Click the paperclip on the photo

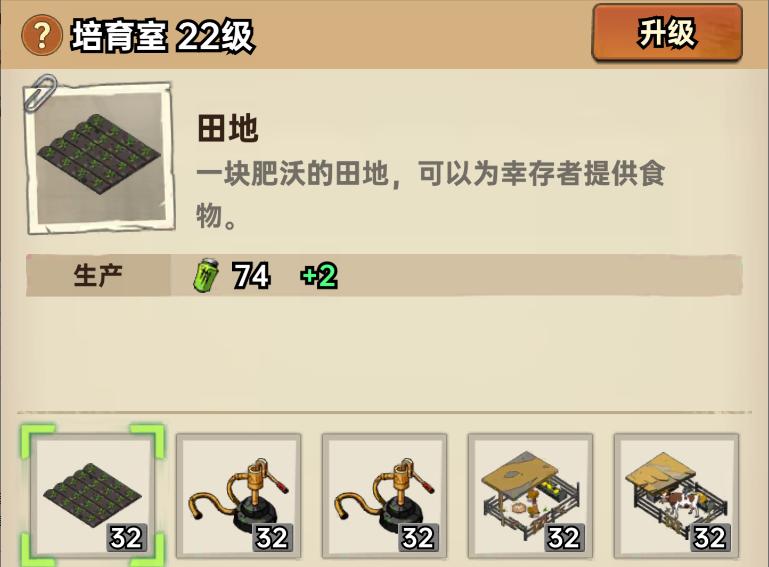click(40, 92)
